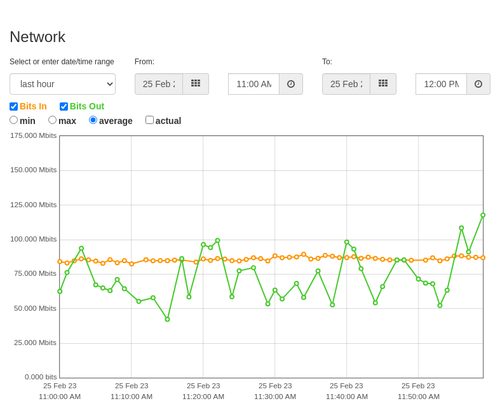Click the last green Bits Out data point
500x403 pixels.
coord(483,215)
